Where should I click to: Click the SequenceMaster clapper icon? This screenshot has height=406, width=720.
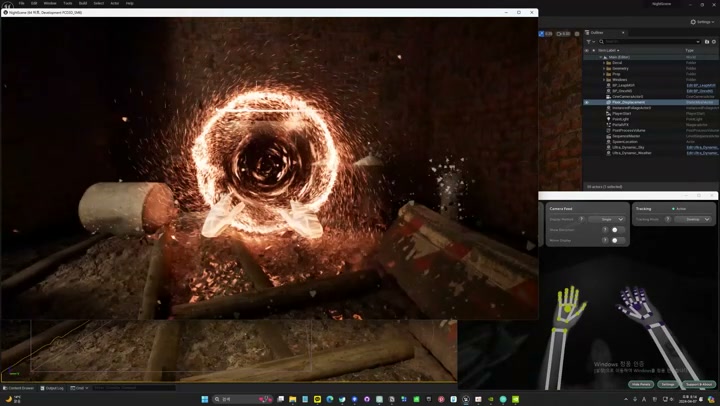point(609,136)
